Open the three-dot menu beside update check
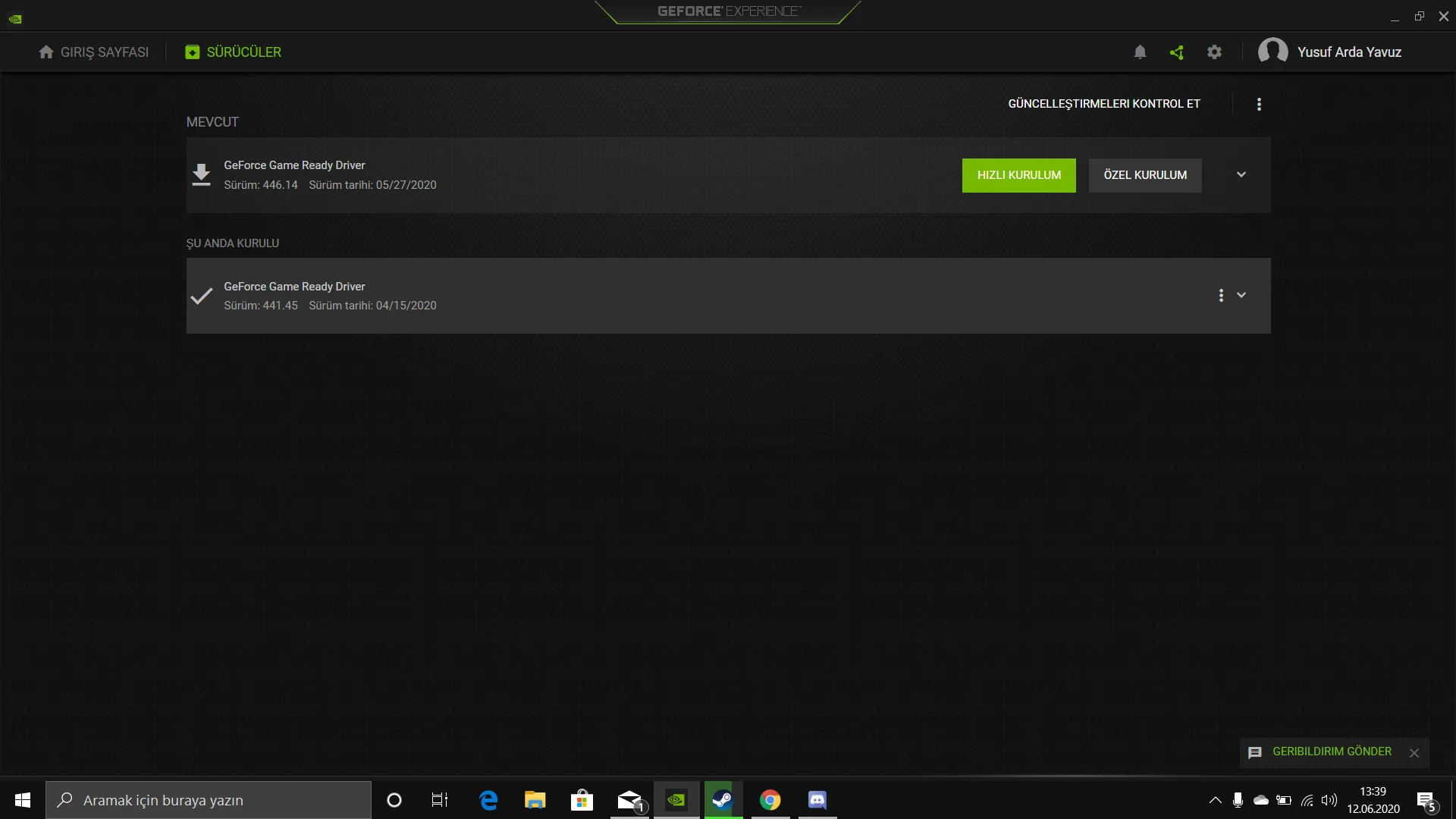 [x=1259, y=104]
